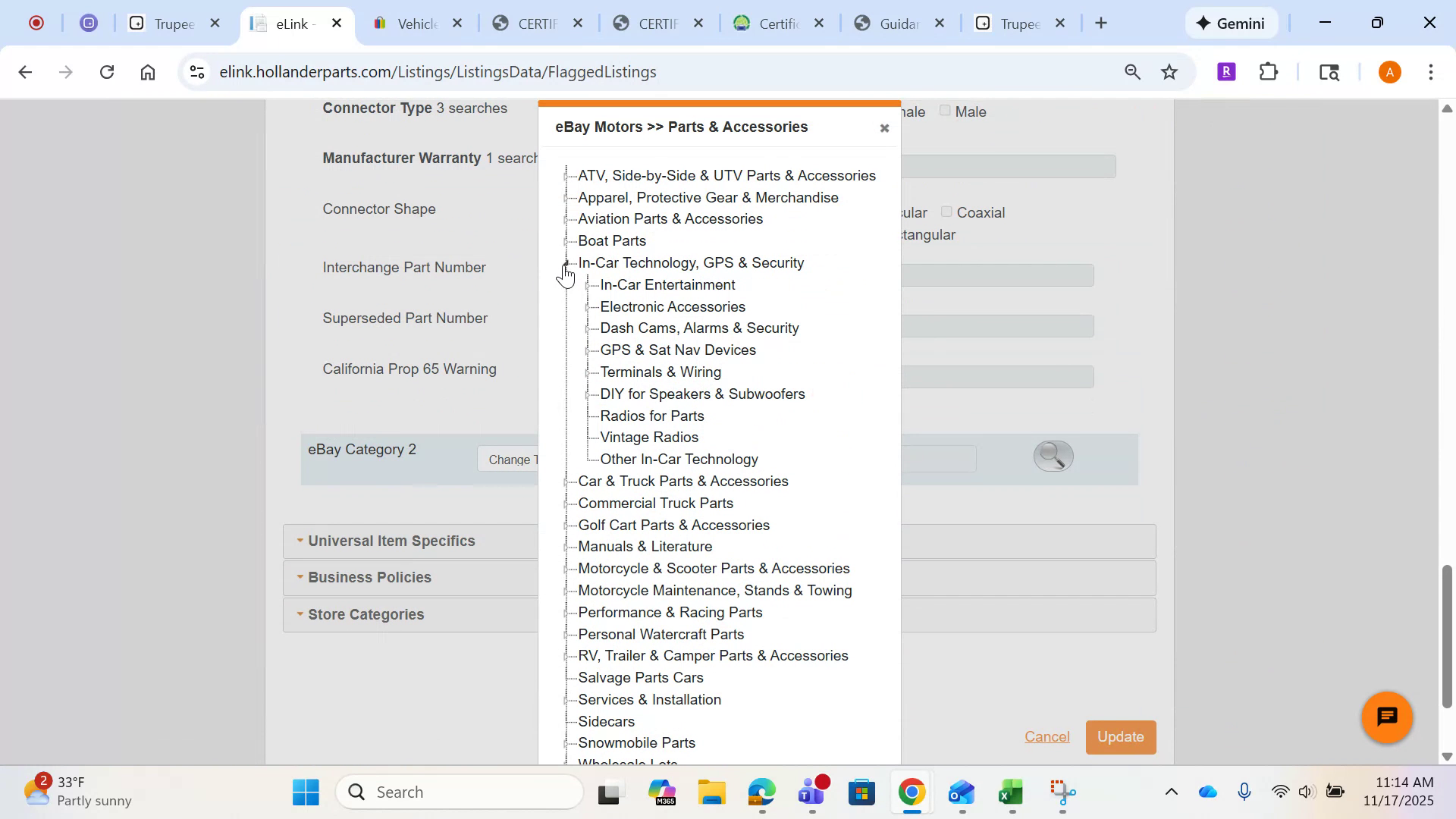Open the Gemini panel in the browser
The width and height of the screenshot is (1456, 819).
1231,23
